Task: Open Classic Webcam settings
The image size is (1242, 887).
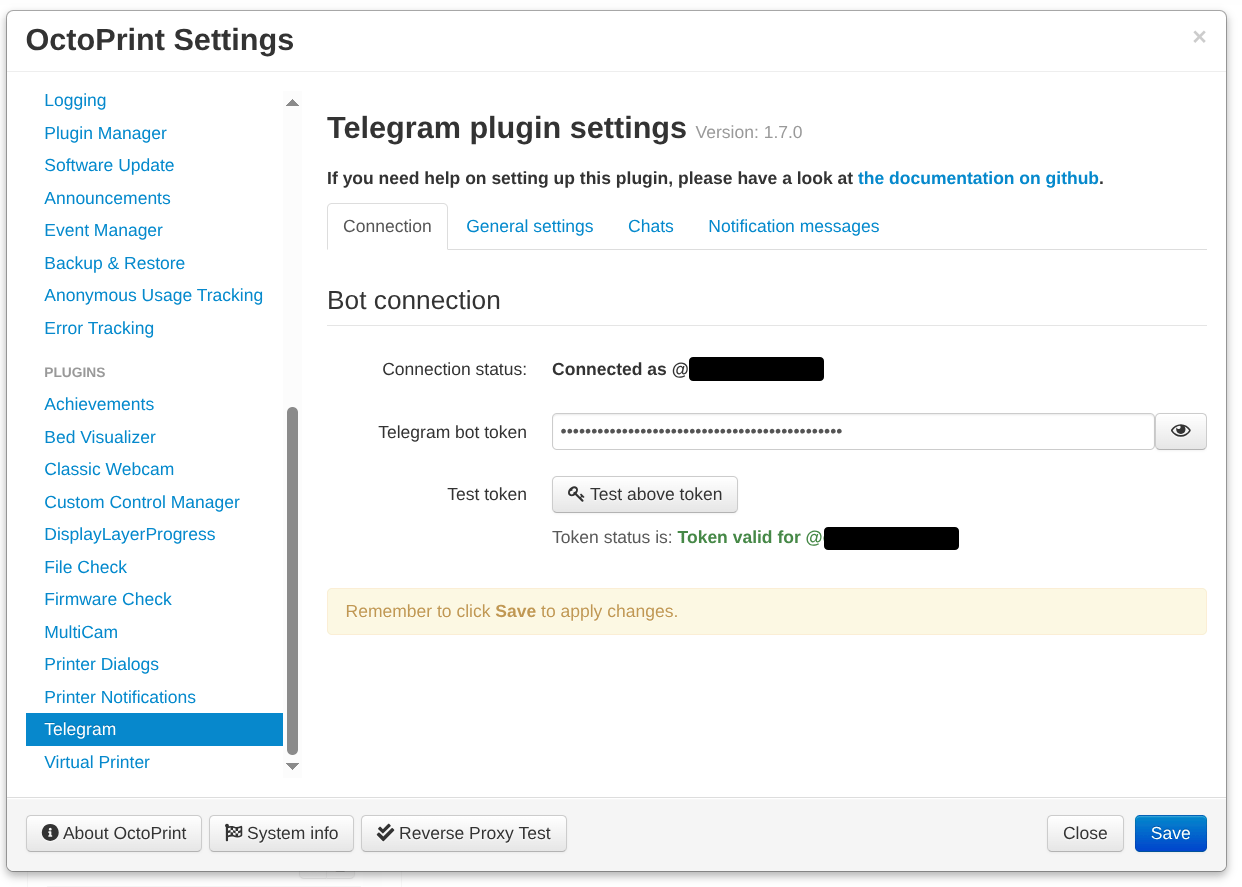Action: point(109,469)
